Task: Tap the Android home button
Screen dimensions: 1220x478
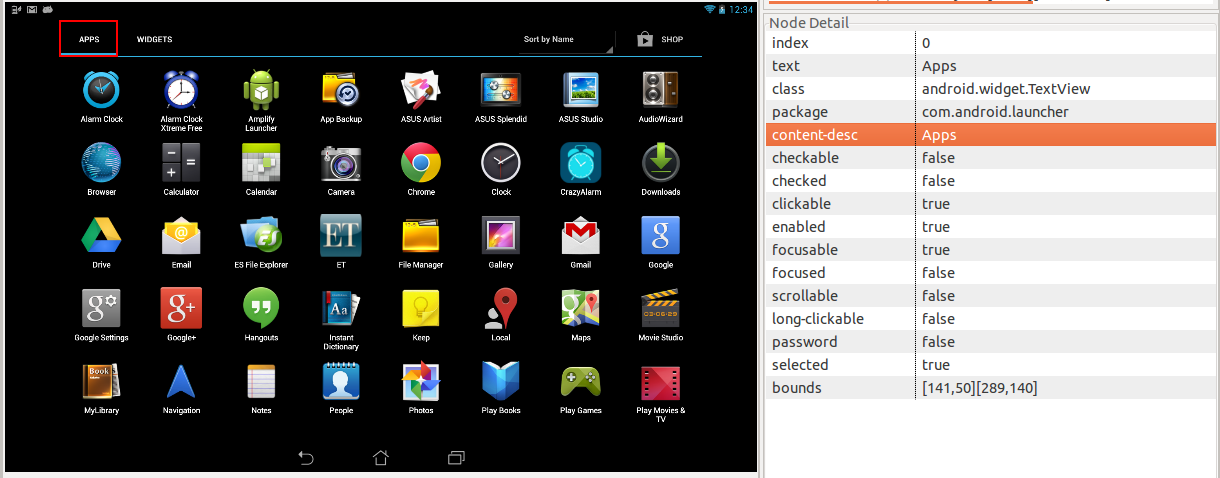Action: pyautogui.click(x=381, y=458)
